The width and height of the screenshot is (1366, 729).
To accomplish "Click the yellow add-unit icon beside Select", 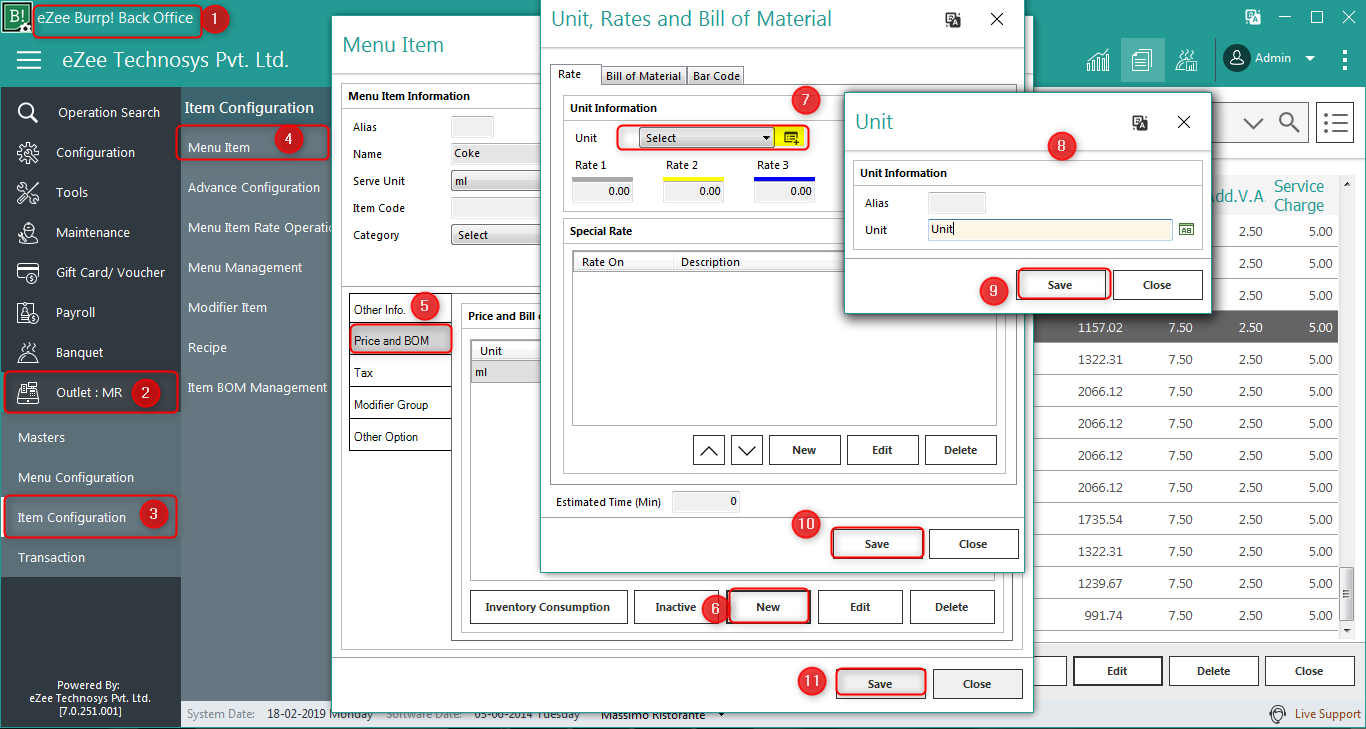I will 791,138.
